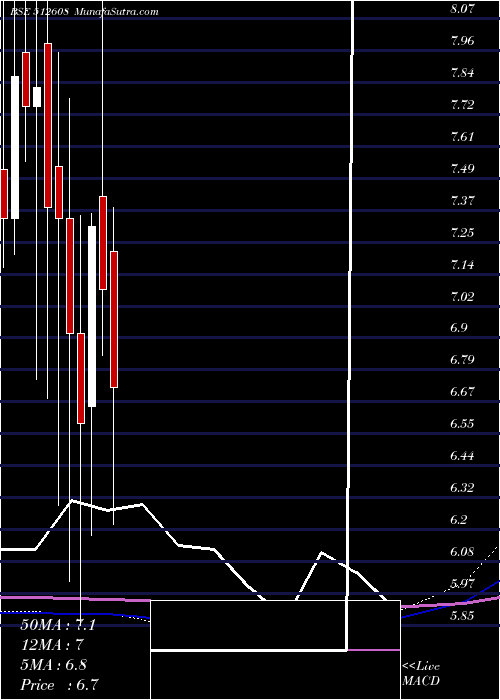Click the price label 6.55
This screenshot has width=500, height=700.
point(463,424)
